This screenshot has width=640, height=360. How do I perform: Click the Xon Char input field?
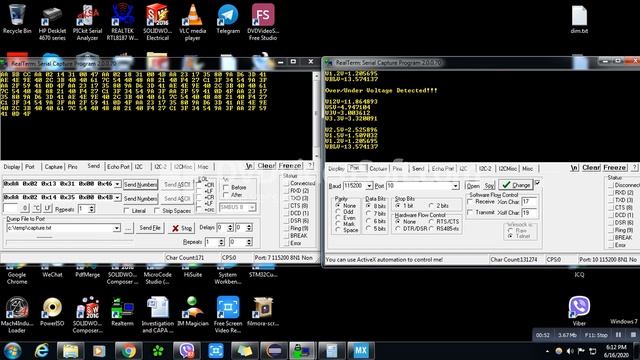[x=529, y=202]
